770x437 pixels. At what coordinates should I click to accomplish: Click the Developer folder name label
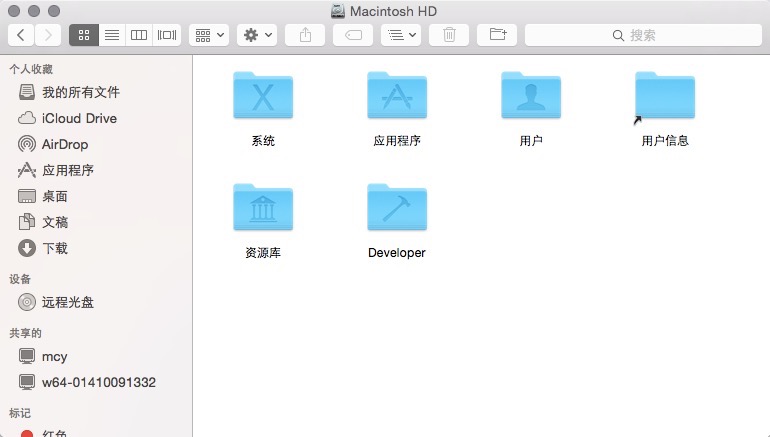pyautogui.click(x=397, y=252)
